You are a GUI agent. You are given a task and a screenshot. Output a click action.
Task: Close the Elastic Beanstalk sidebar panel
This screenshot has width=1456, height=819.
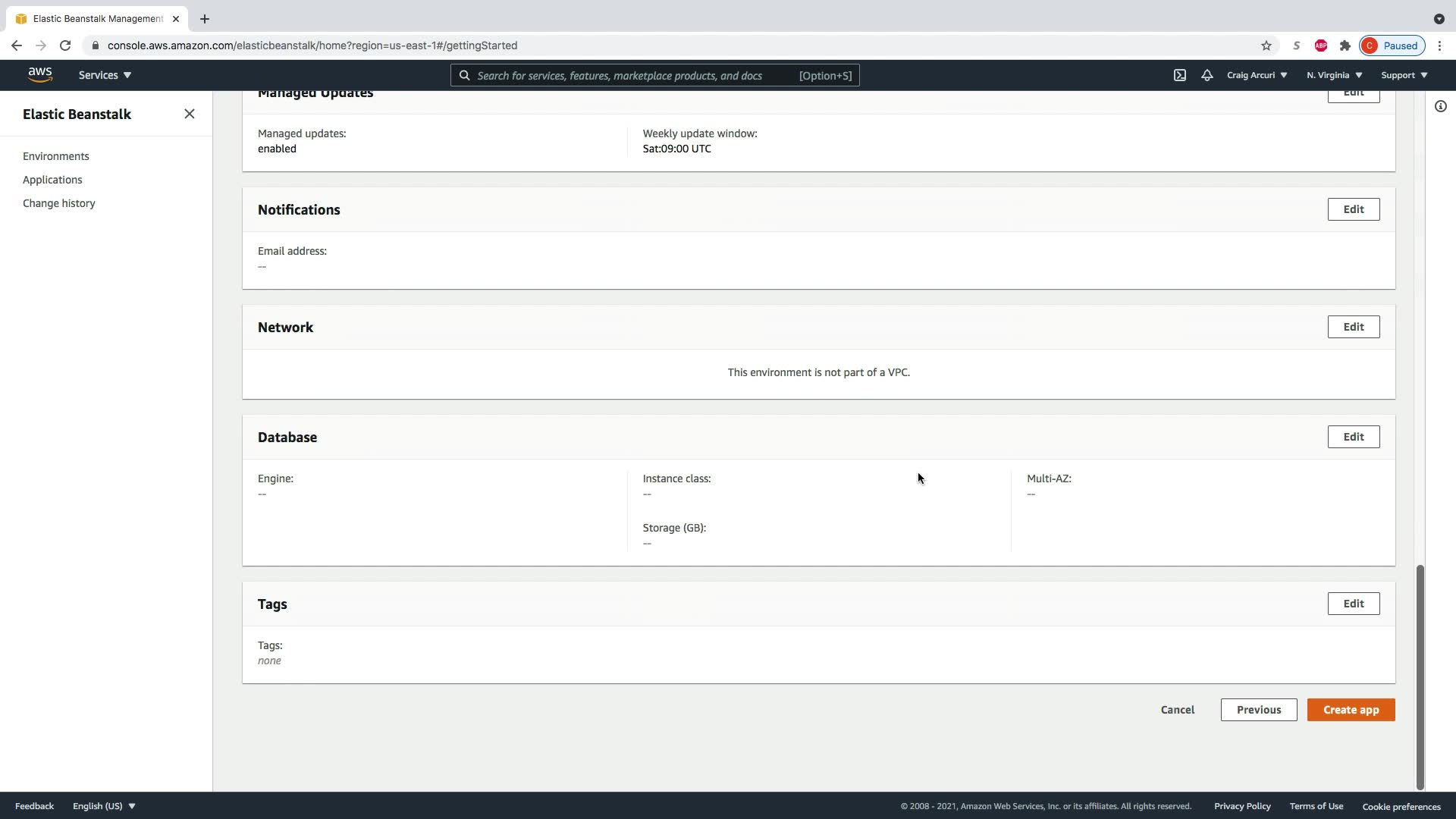click(190, 114)
